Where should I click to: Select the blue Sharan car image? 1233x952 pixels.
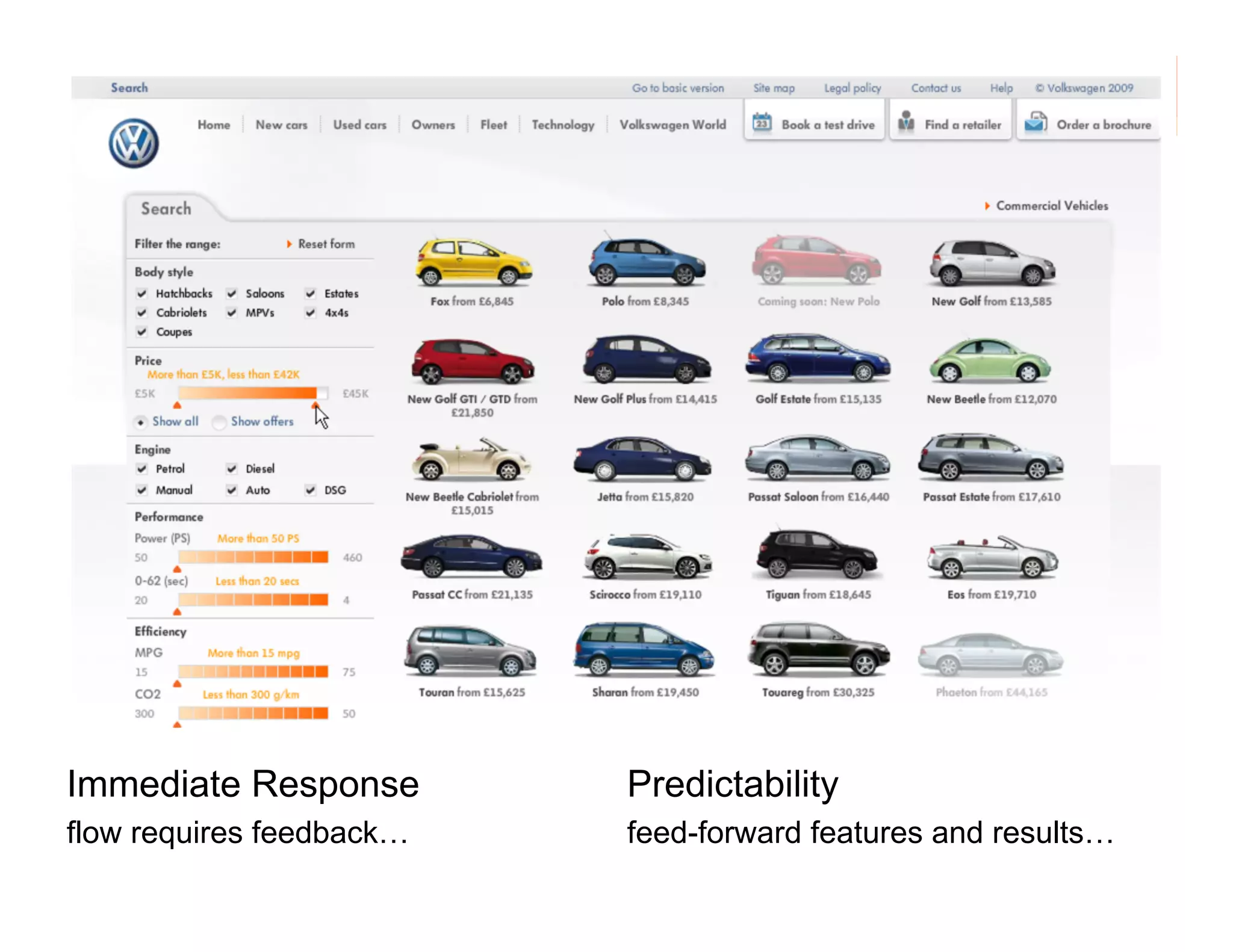[644, 650]
